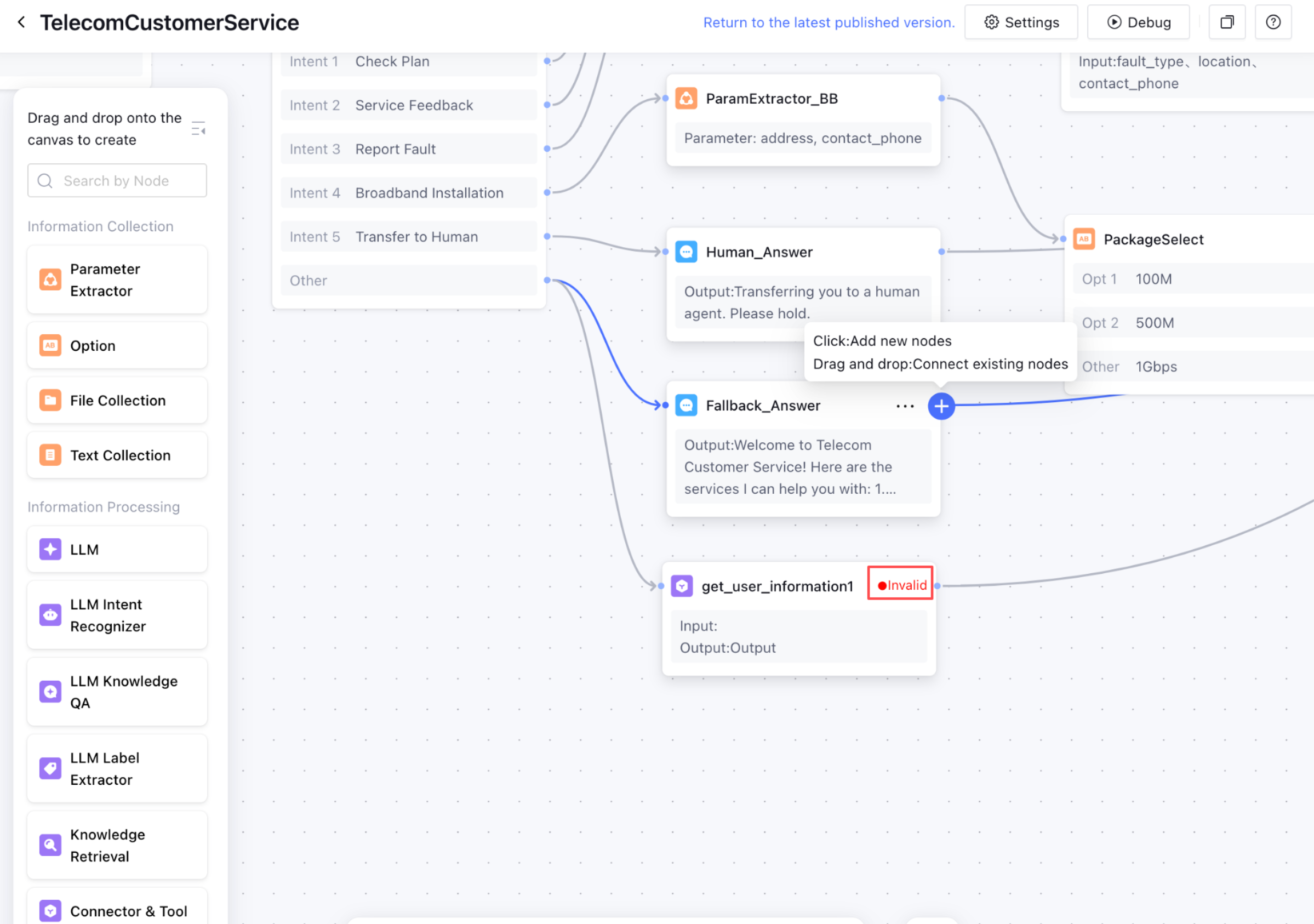Select the LLM Label Extractor node card
Viewport: 1314px width, 924px height.
point(117,769)
